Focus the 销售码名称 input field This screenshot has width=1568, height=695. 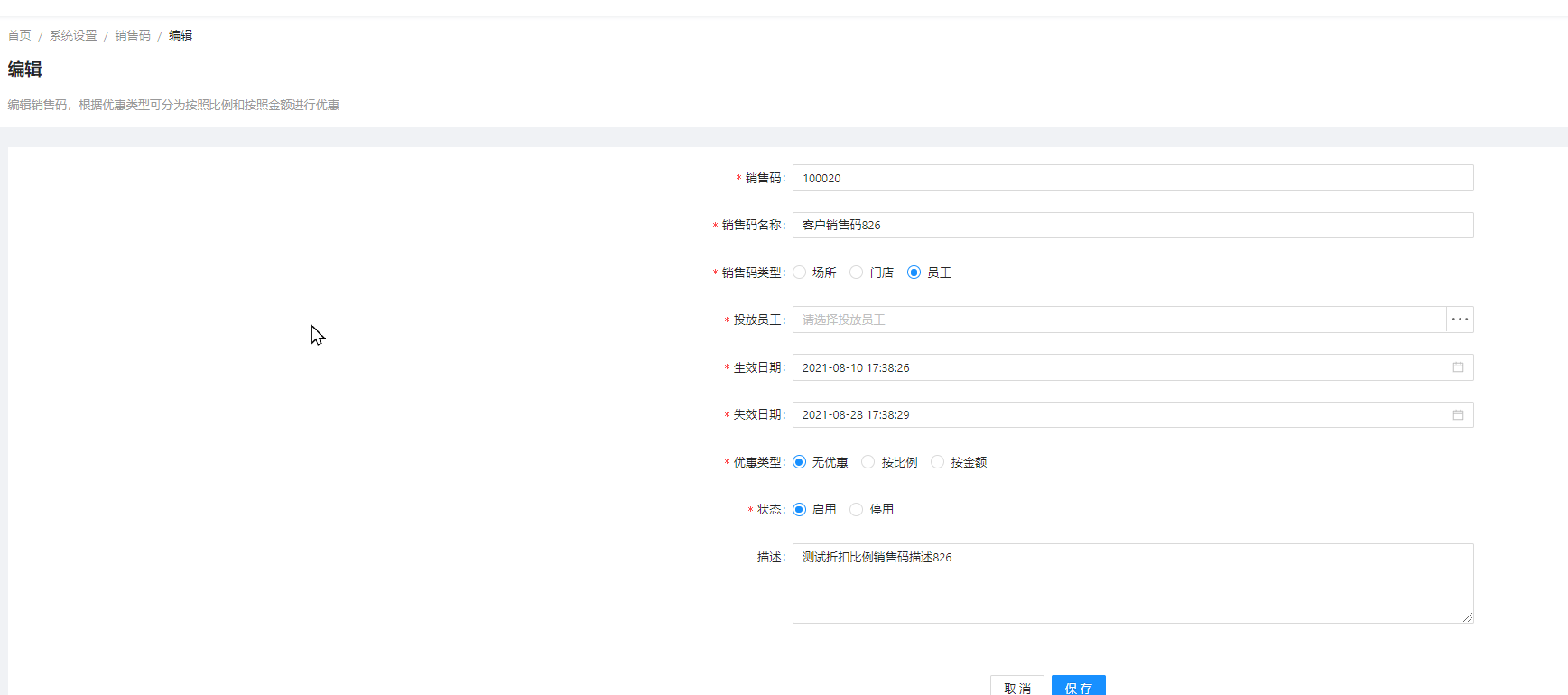(x=1133, y=225)
